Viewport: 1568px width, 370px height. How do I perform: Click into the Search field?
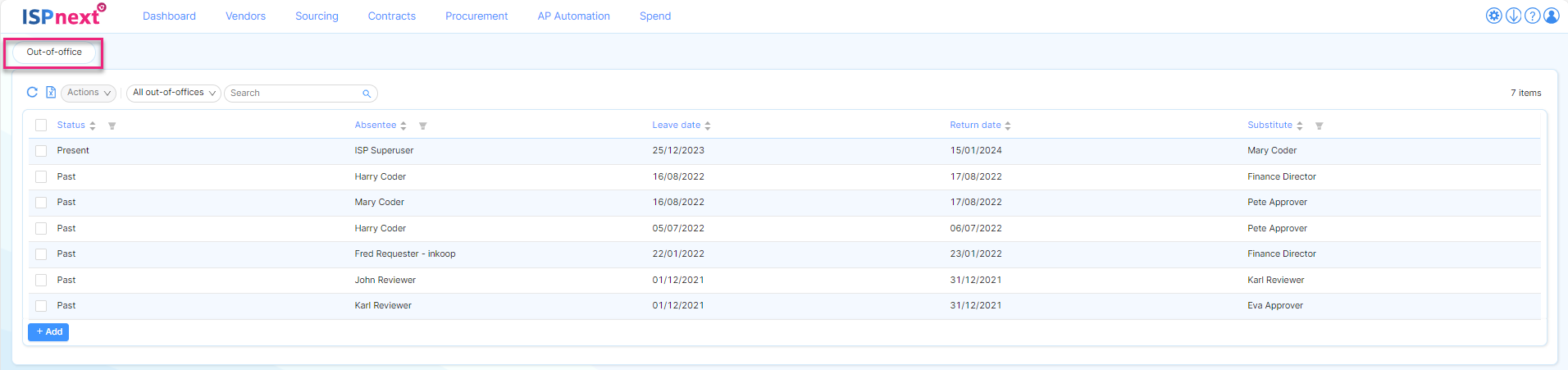click(294, 94)
